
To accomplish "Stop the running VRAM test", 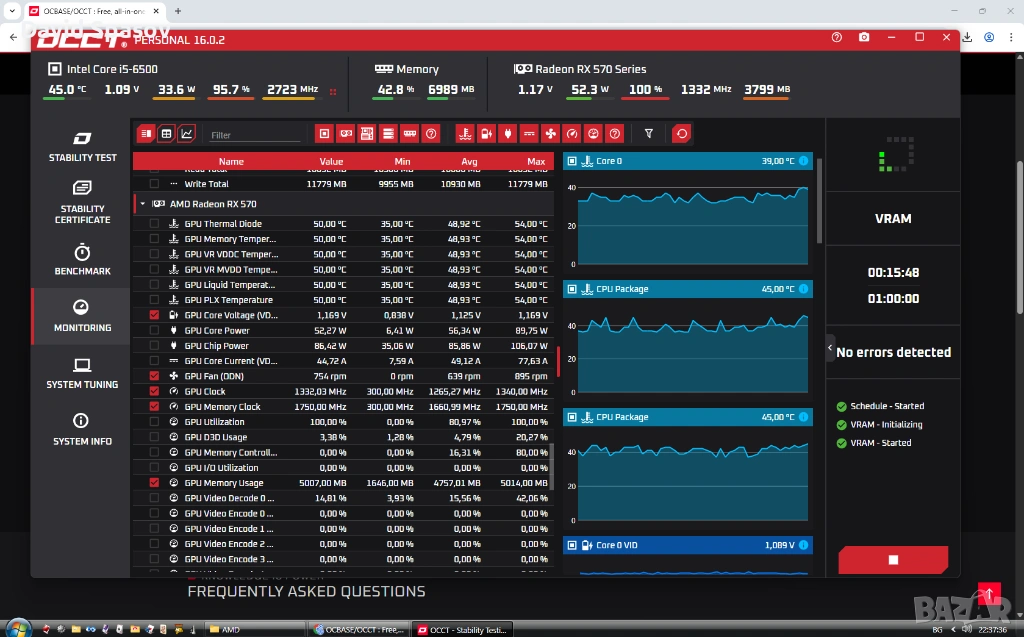I will (893, 560).
